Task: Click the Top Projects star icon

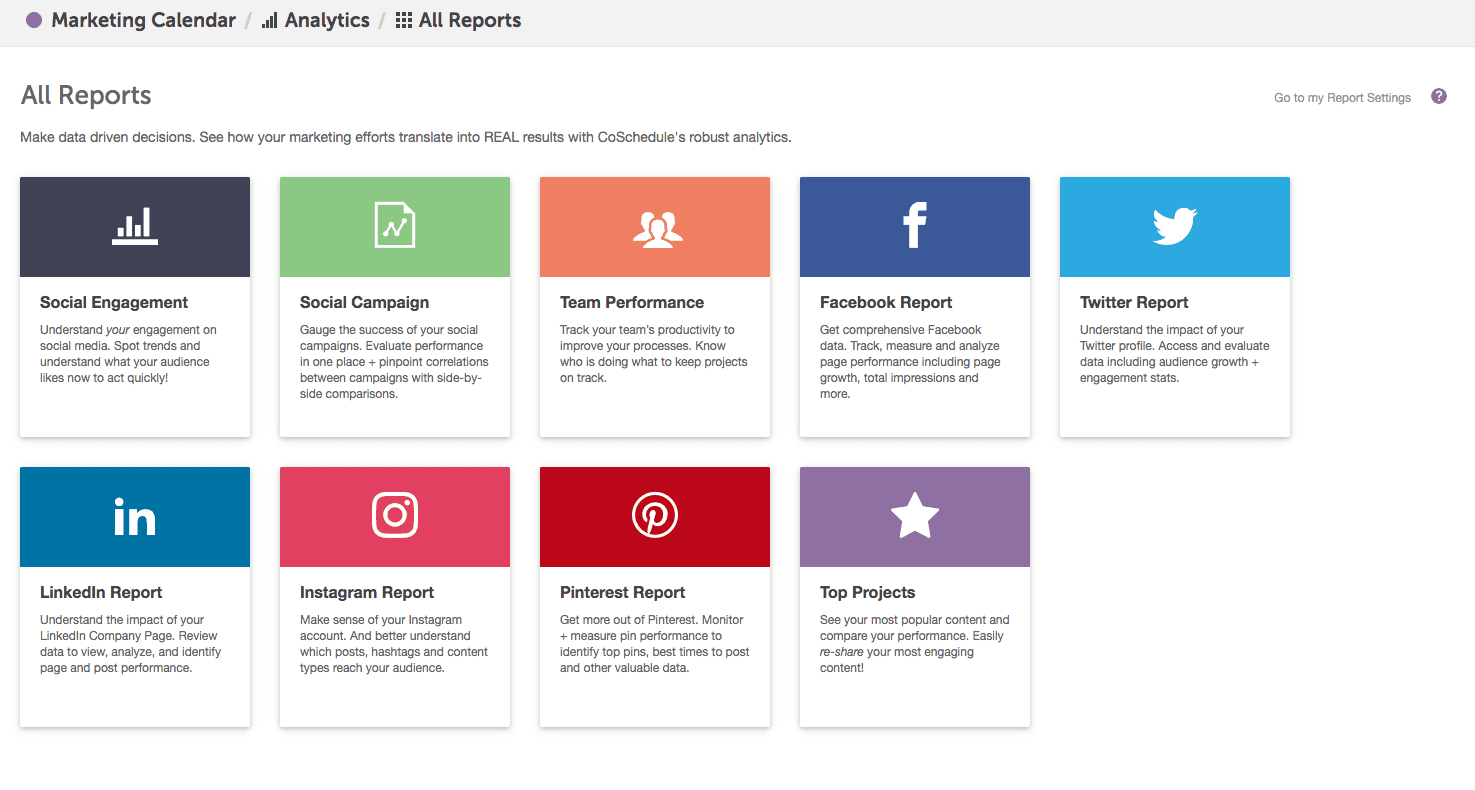Action: (x=915, y=516)
